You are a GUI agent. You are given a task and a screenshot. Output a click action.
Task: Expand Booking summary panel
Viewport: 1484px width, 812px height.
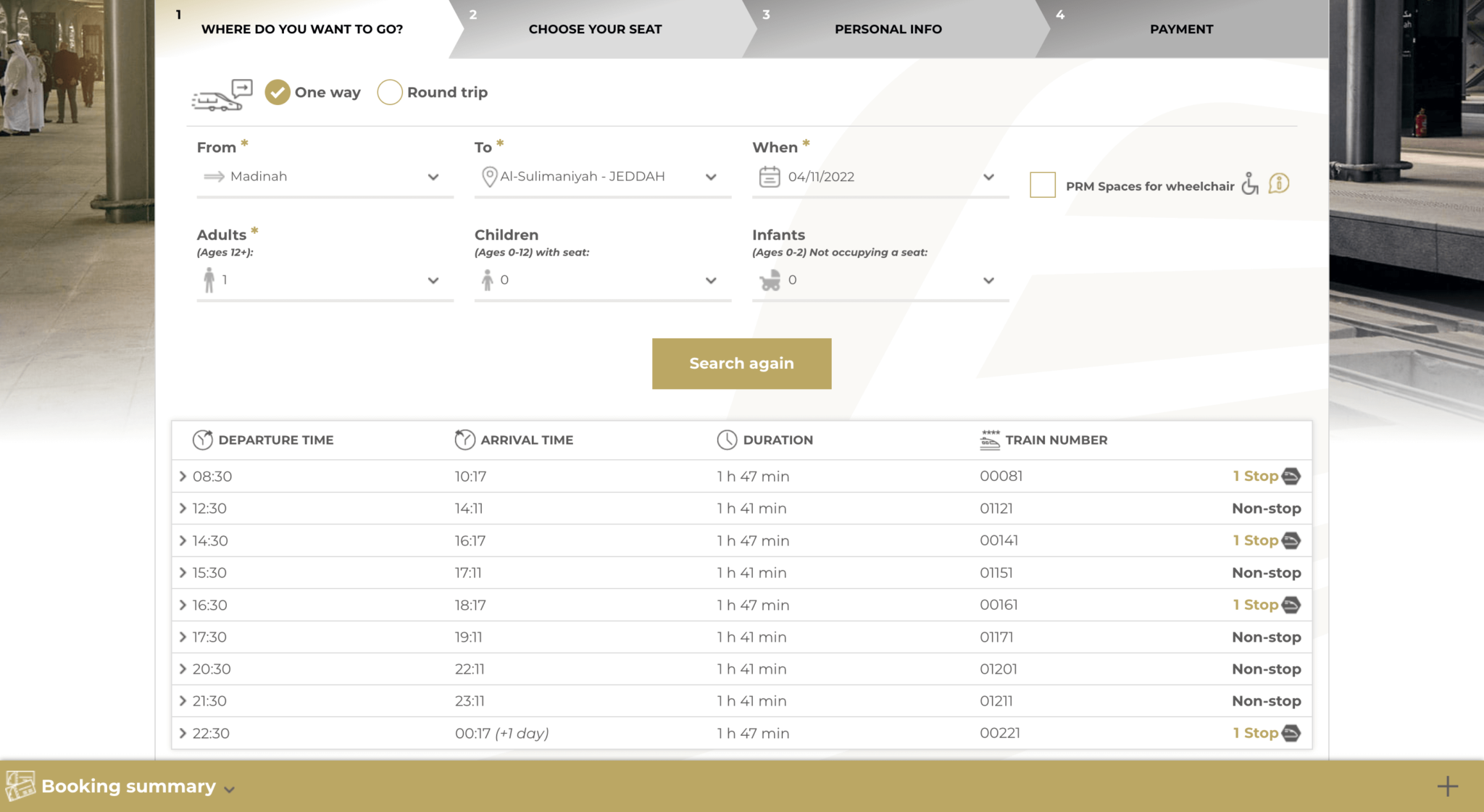point(129,787)
